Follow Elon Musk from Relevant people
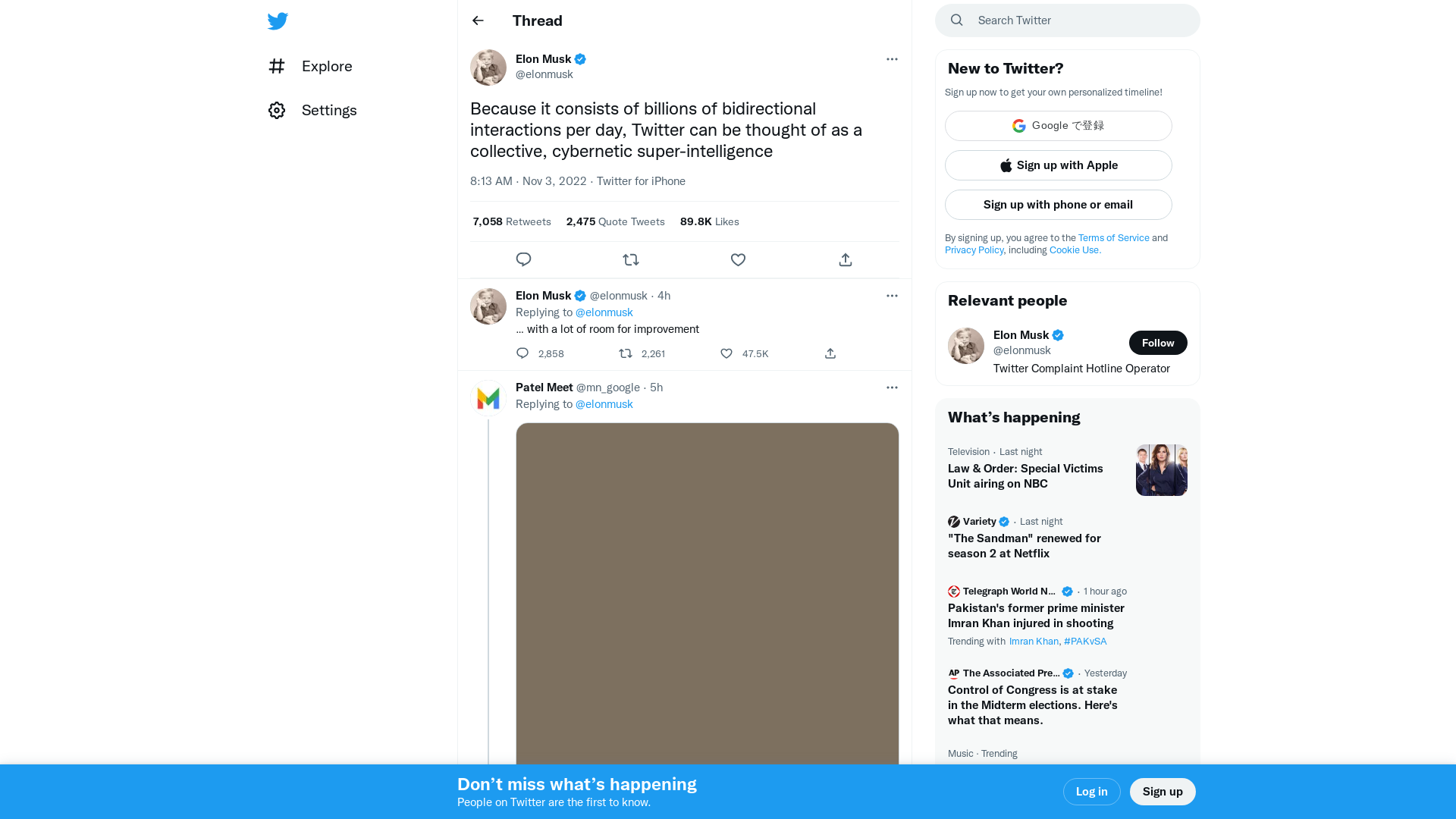Image resolution: width=1456 pixels, height=819 pixels. 1158,343
